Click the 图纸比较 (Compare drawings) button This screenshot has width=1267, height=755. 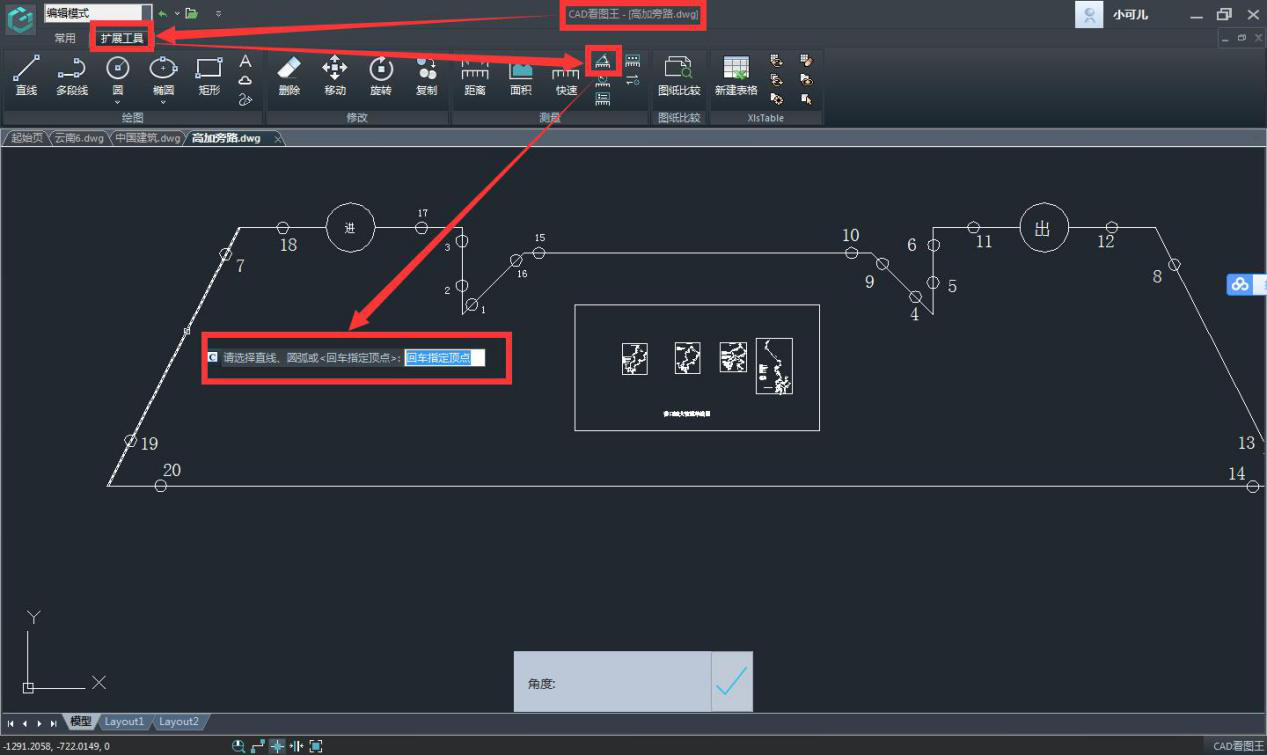point(679,76)
